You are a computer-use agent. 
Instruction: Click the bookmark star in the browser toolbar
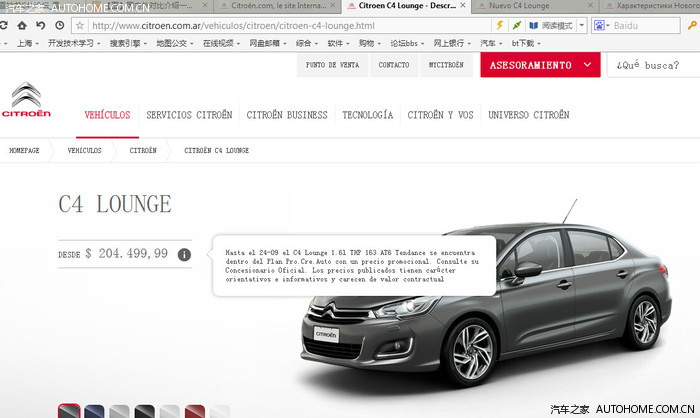click(77, 24)
